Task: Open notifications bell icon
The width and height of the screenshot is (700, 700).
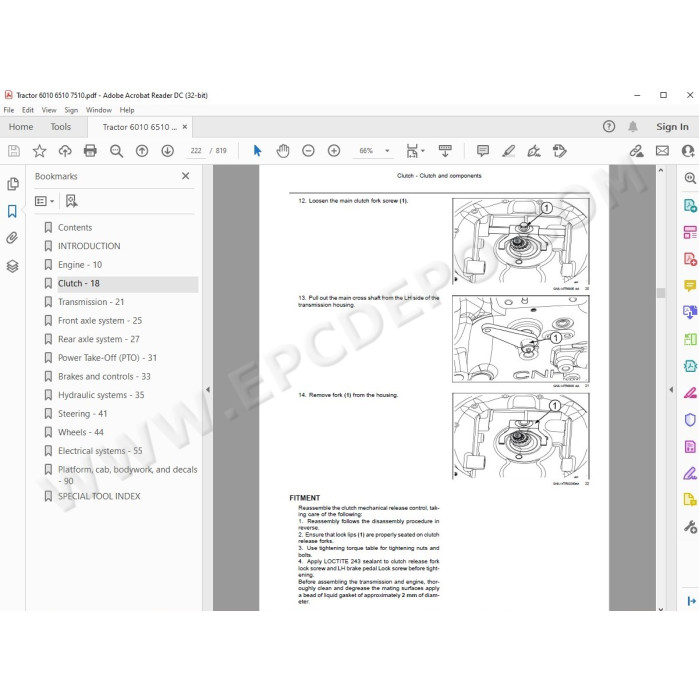Action: click(x=633, y=127)
